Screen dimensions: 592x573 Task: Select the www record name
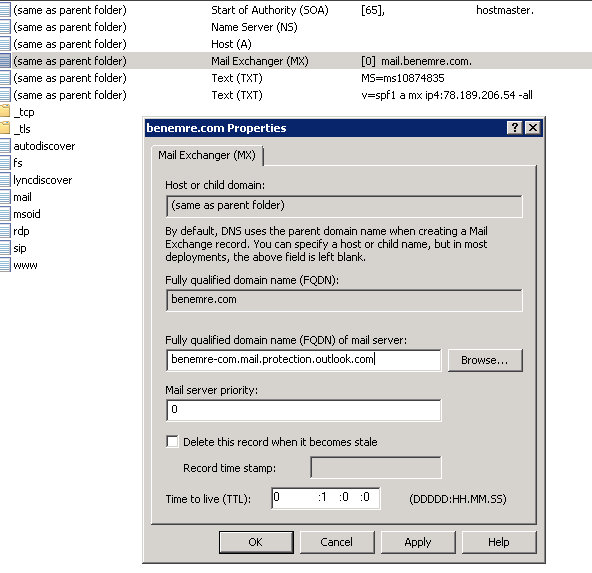(x=25, y=265)
